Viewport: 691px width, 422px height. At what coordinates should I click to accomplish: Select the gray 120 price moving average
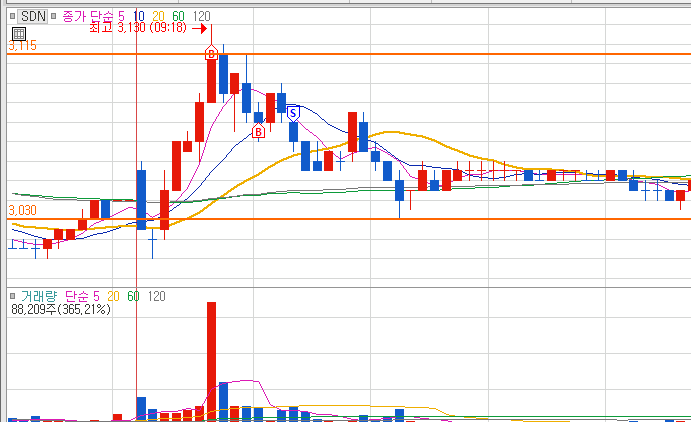click(x=201, y=17)
